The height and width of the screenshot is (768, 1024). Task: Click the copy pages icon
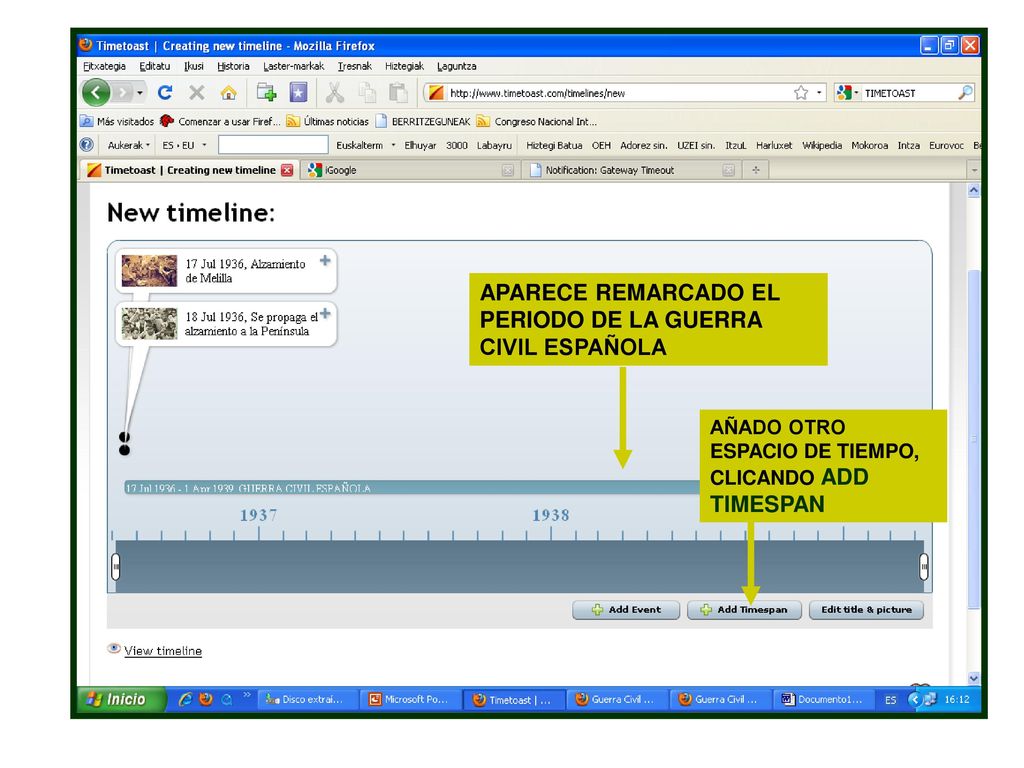tap(368, 93)
